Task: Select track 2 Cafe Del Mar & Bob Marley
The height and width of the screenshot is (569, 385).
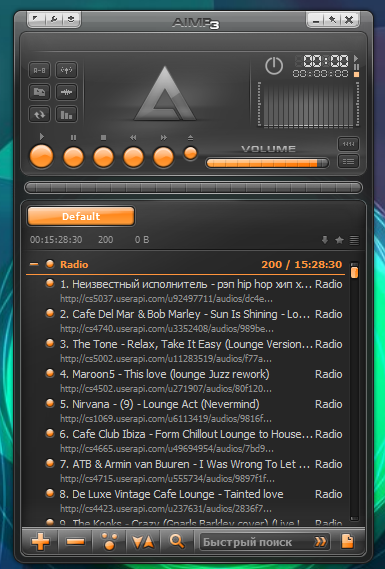Action: pyautogui.click(x=186, y=321)
